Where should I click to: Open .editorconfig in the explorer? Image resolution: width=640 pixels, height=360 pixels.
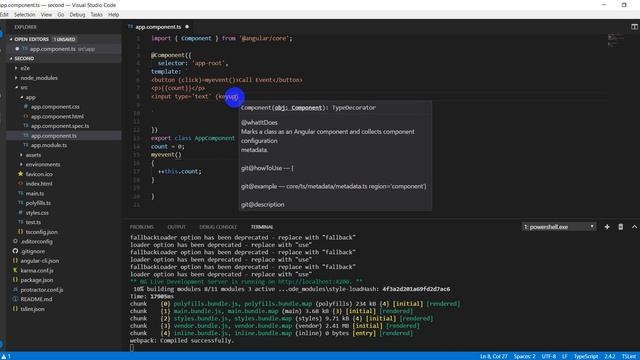click(x=36, y=241)
